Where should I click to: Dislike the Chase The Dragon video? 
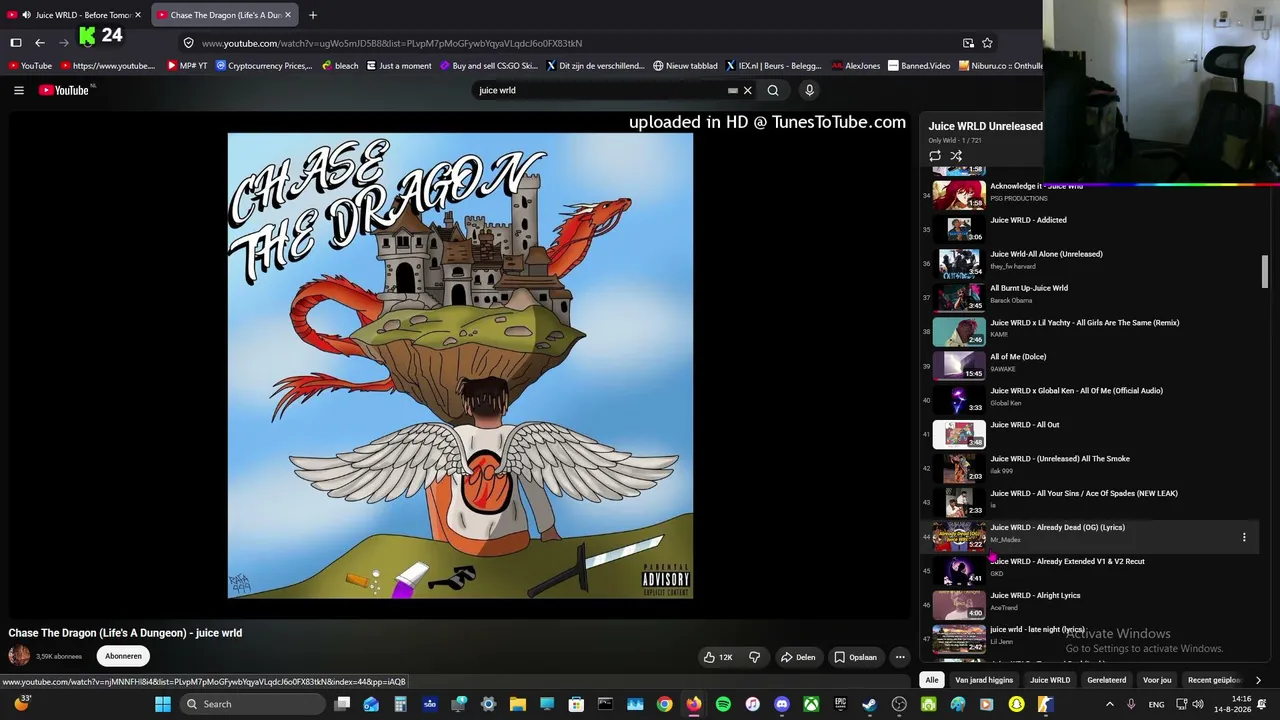(755, 657)
